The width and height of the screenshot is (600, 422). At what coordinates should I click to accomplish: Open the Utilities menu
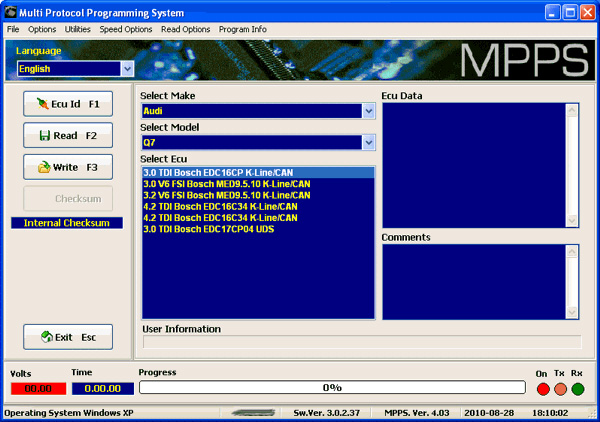pyautogui.click(x=78, y=29)
